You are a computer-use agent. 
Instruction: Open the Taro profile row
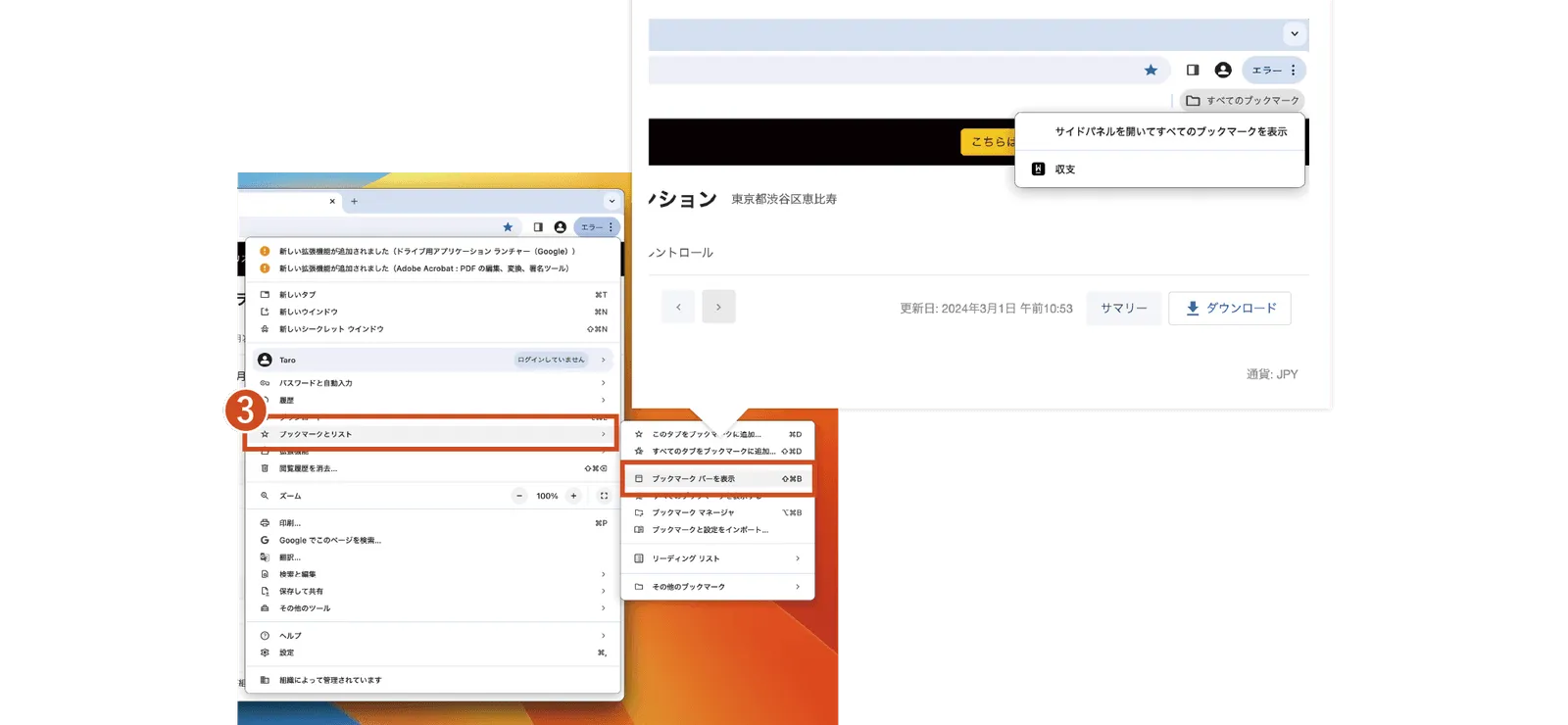tap(433, 360)
